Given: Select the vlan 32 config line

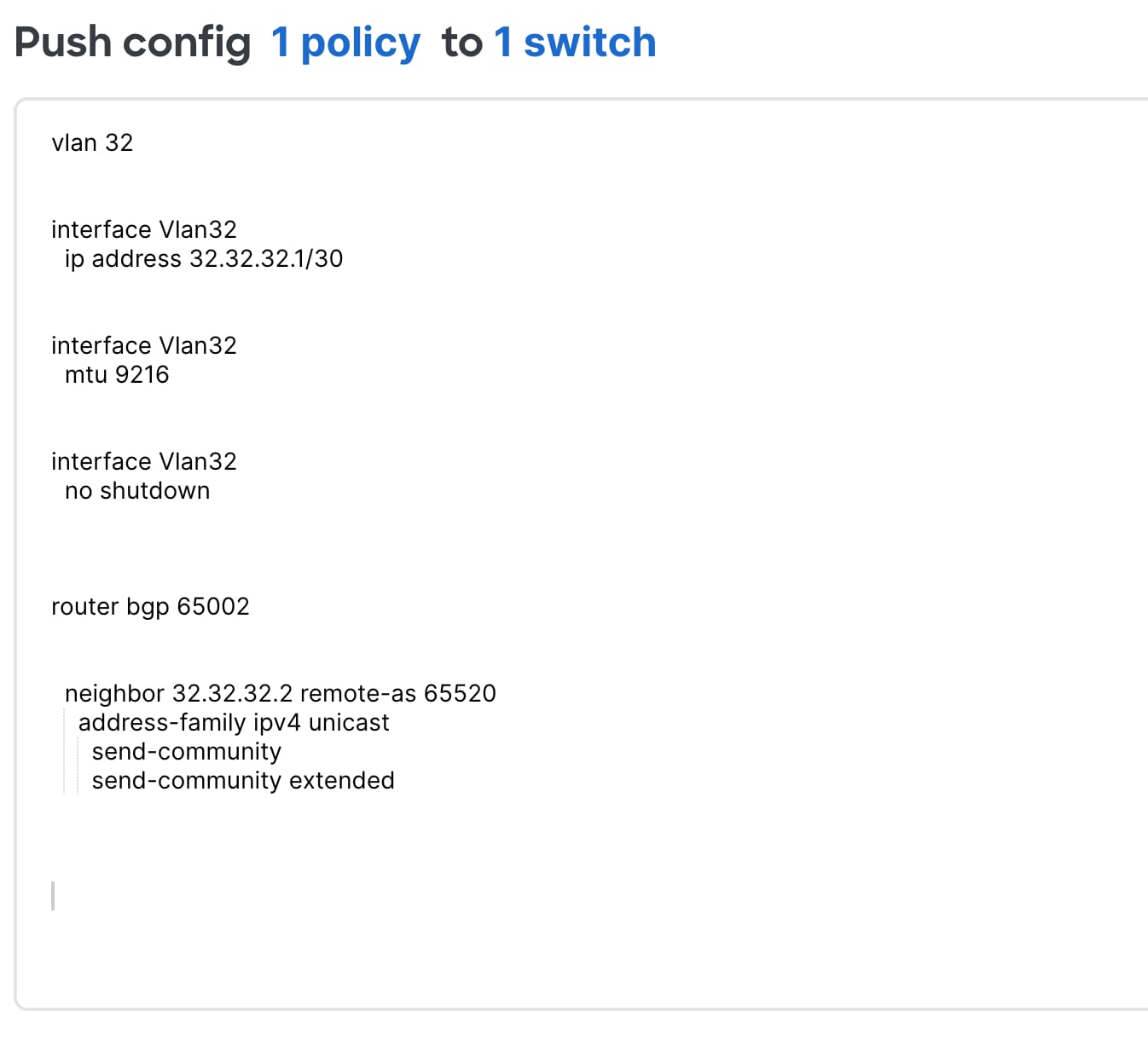Looking at the screenshot, I should (92, 142).
